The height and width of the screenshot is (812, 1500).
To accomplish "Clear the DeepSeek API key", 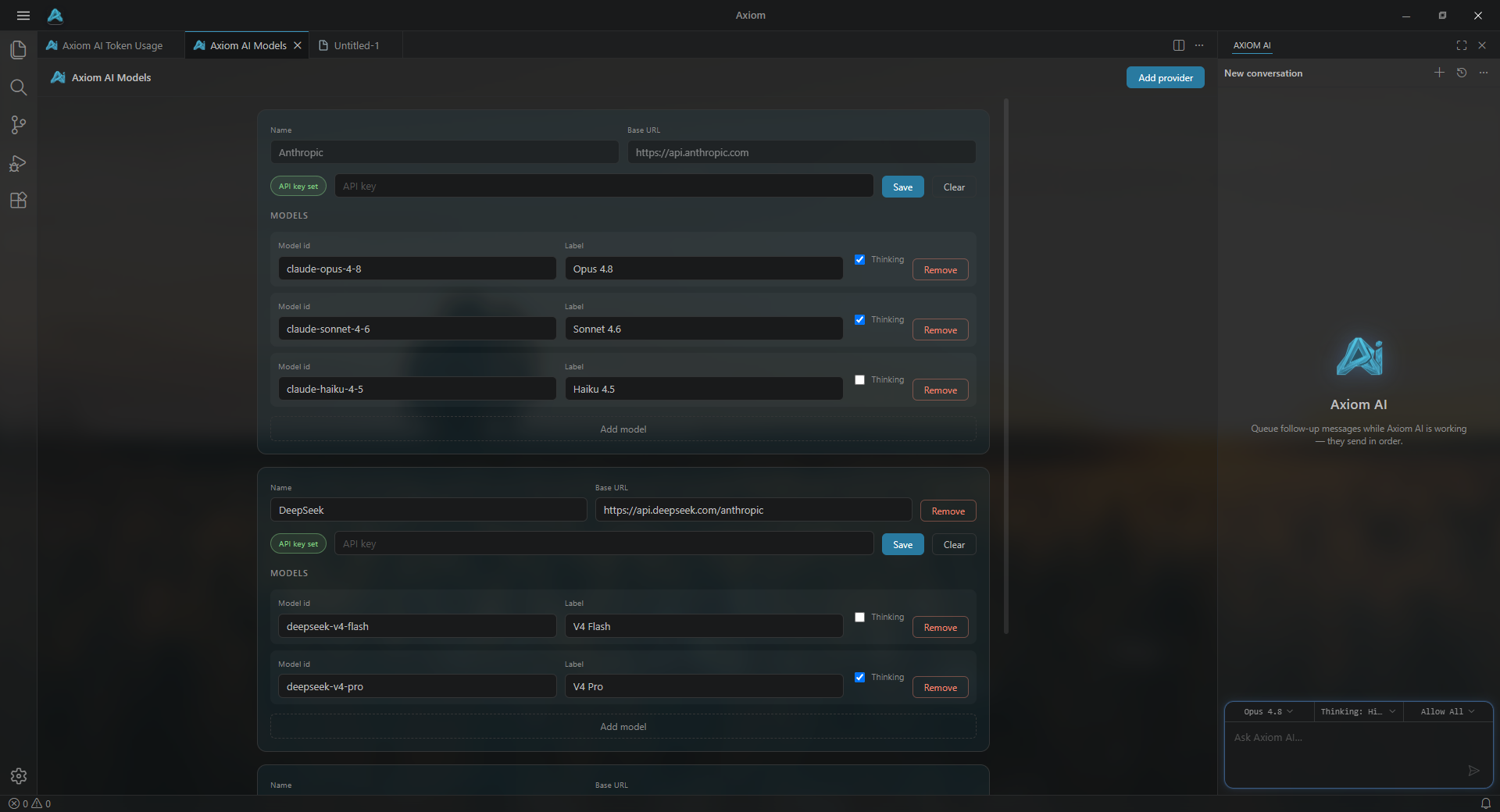I will click(954, 544).
